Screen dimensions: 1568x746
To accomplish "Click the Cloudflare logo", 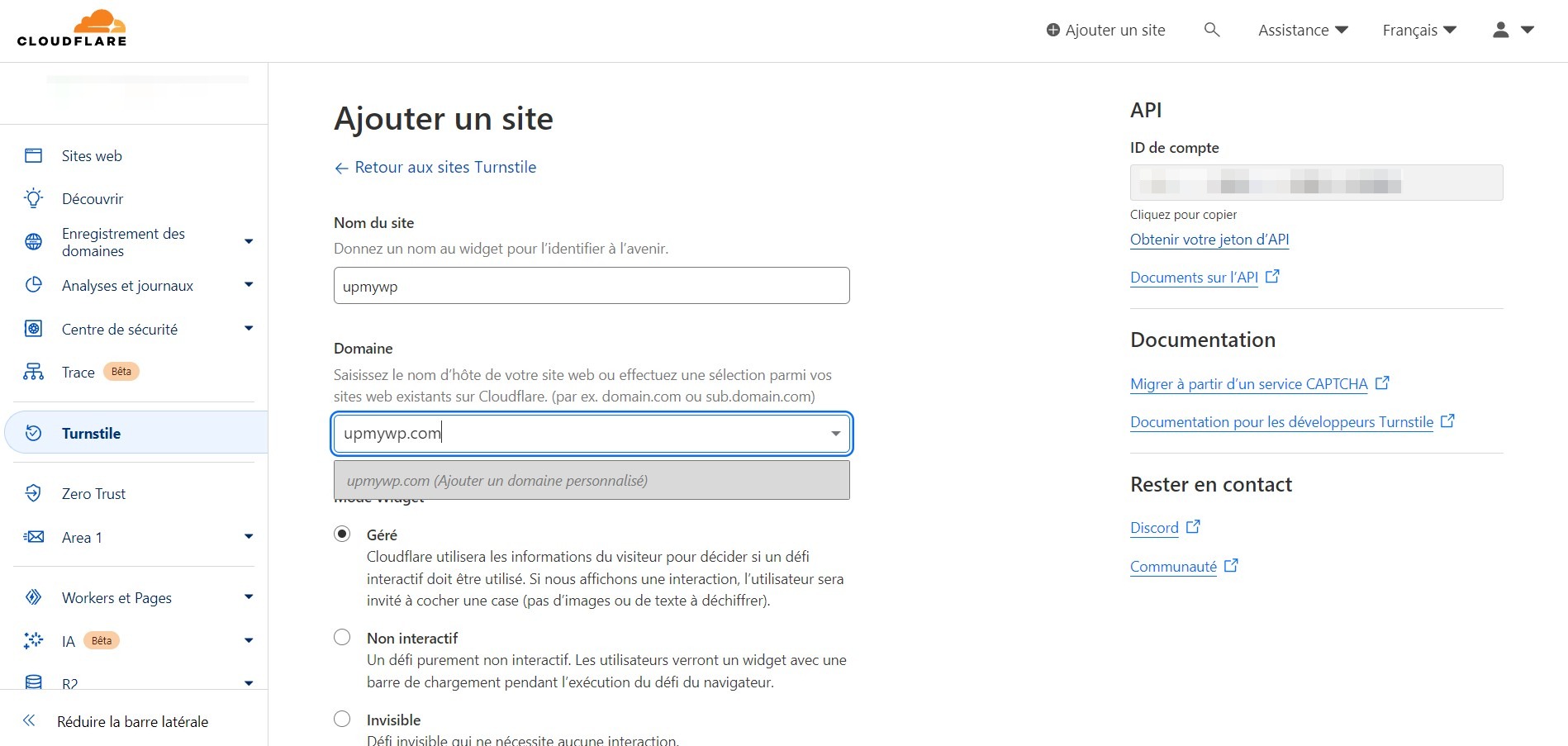I will tap(72, 29).
